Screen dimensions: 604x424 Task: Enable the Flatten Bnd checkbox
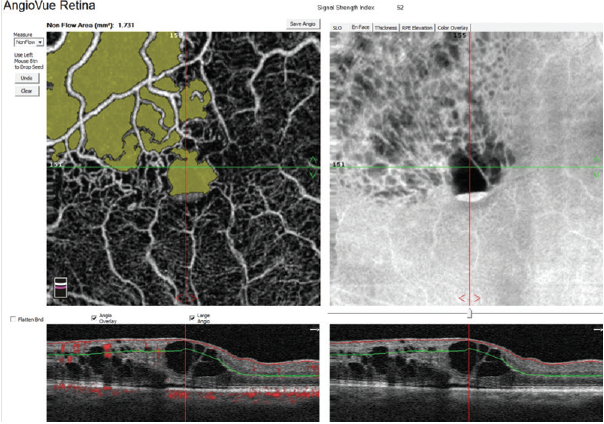pyautogui.click(x=12, y=319)
